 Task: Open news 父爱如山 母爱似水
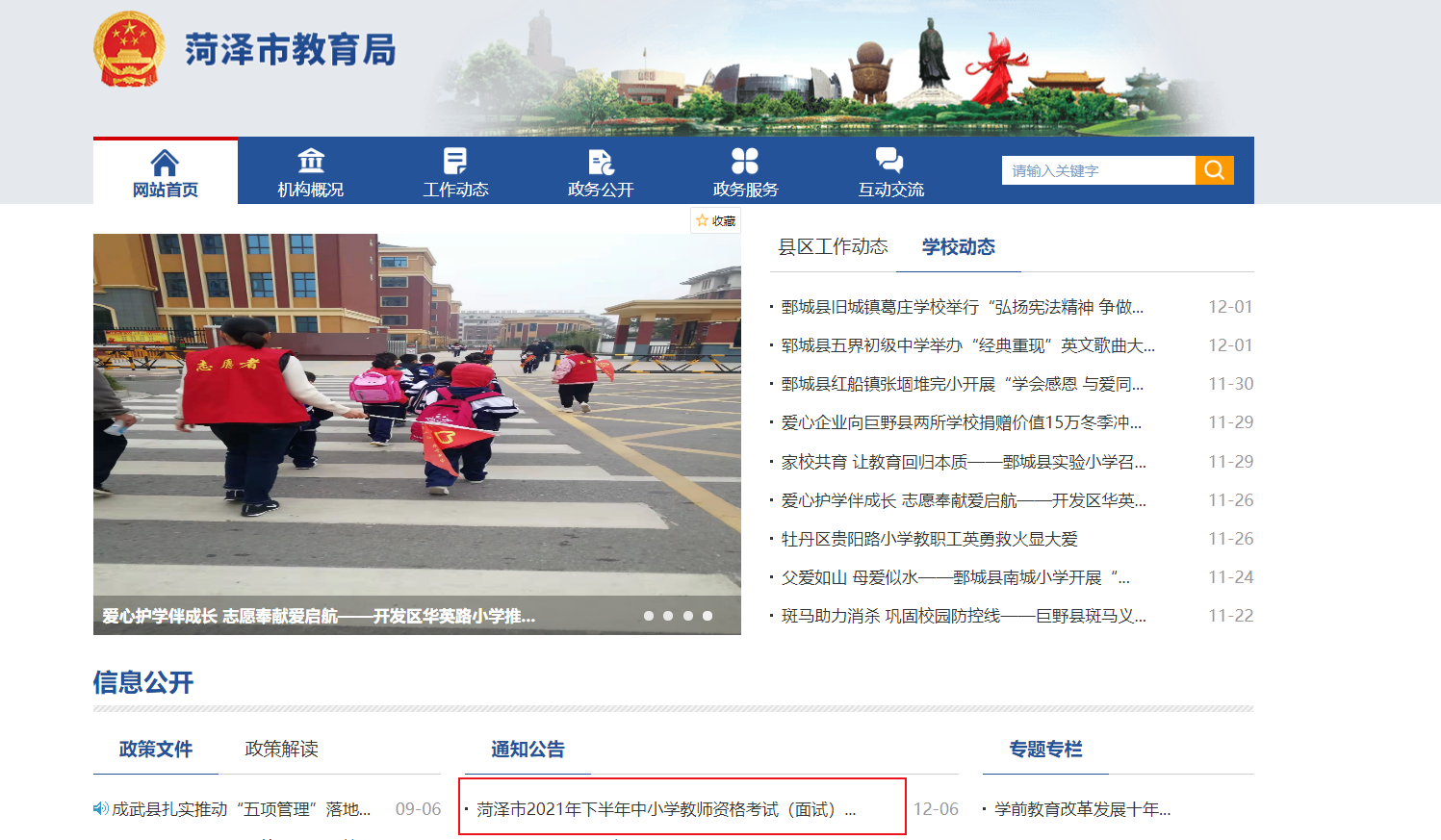pos(956,577)
